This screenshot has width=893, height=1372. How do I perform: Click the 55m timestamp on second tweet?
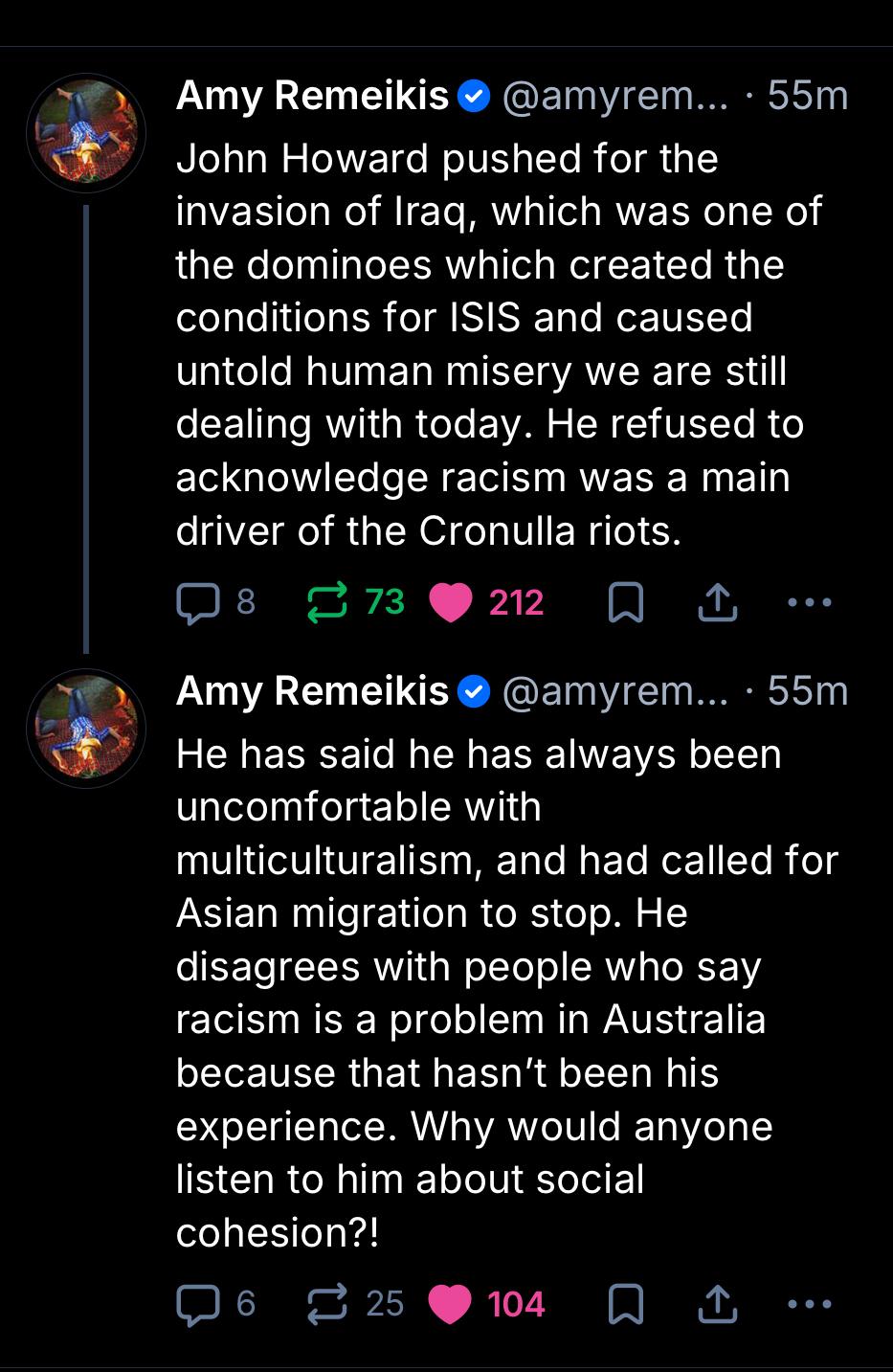point(808,691)
